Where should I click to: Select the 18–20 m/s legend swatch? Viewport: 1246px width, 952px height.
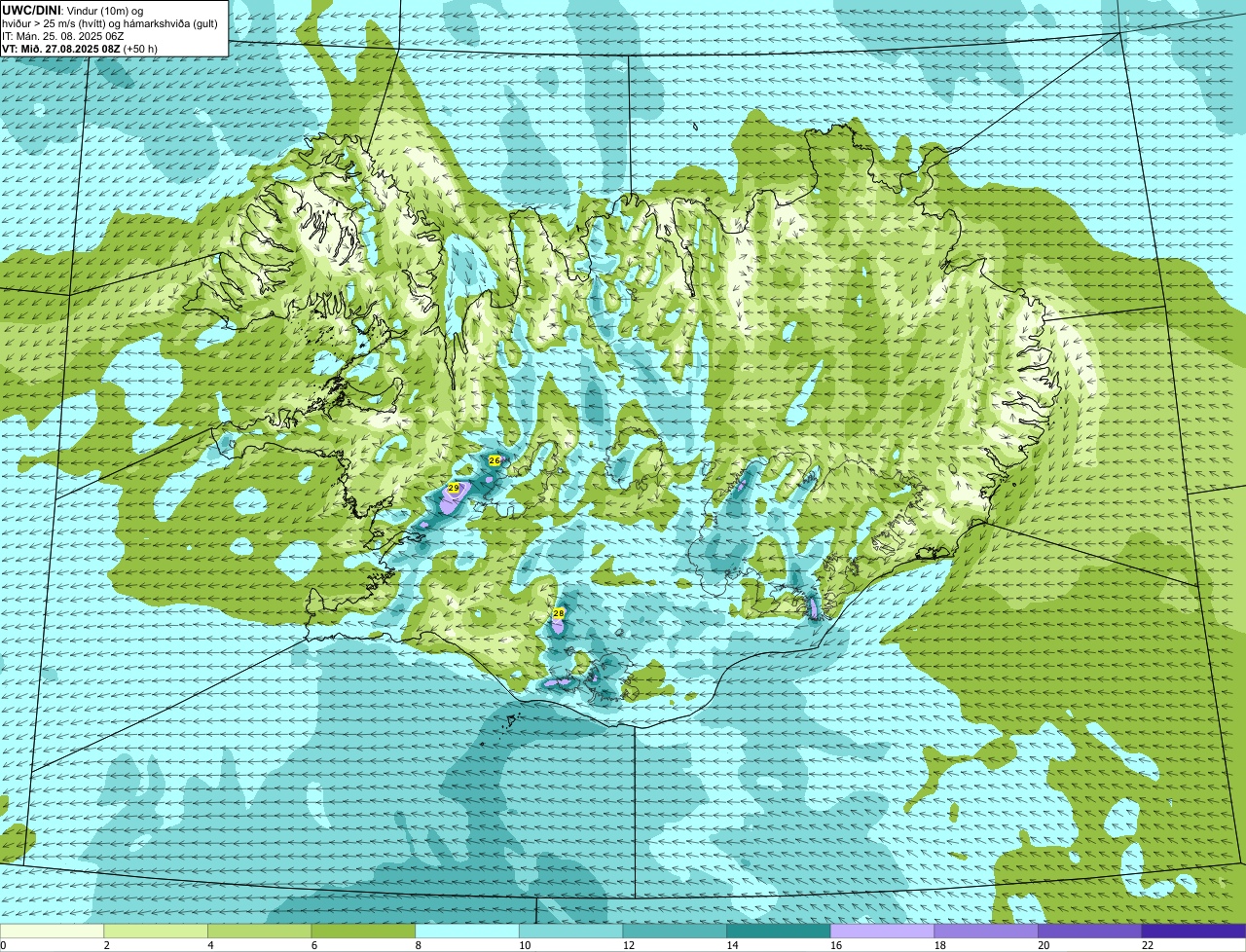click(986, 931)
